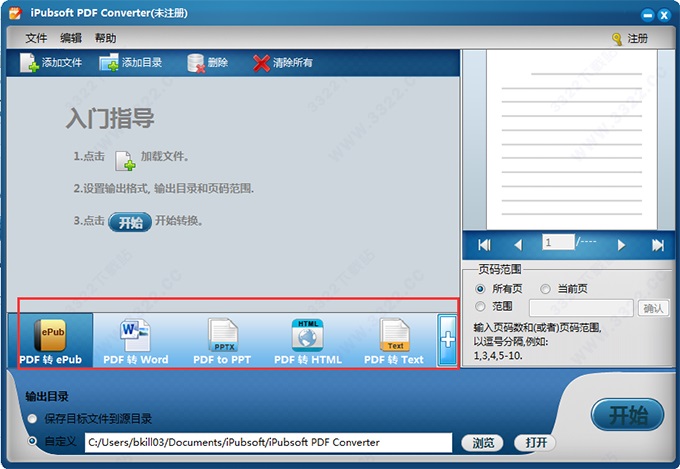
Task: Select the 当前页 radio button
Action: pyautogui.click(x=545, y=289)
